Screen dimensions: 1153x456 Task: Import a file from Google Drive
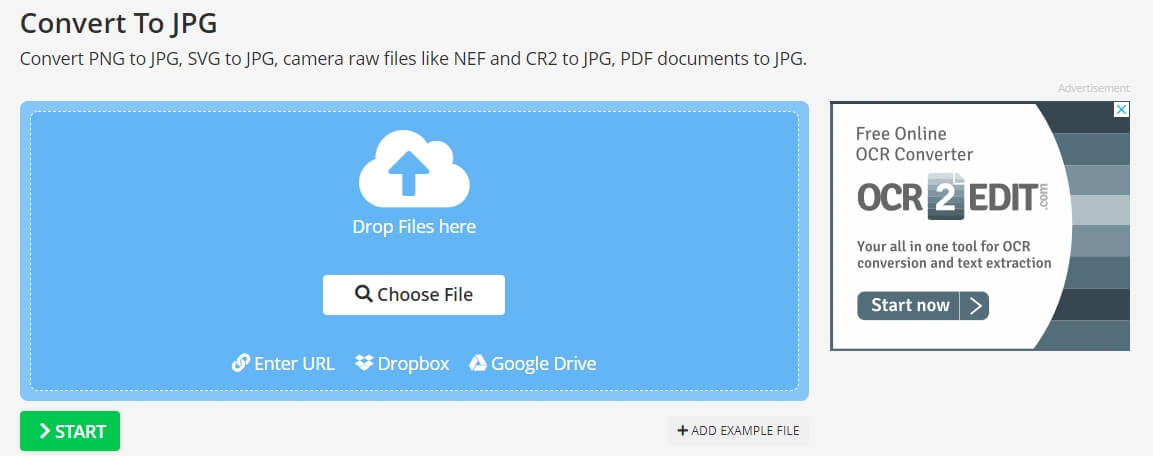(x=532, y=363)
